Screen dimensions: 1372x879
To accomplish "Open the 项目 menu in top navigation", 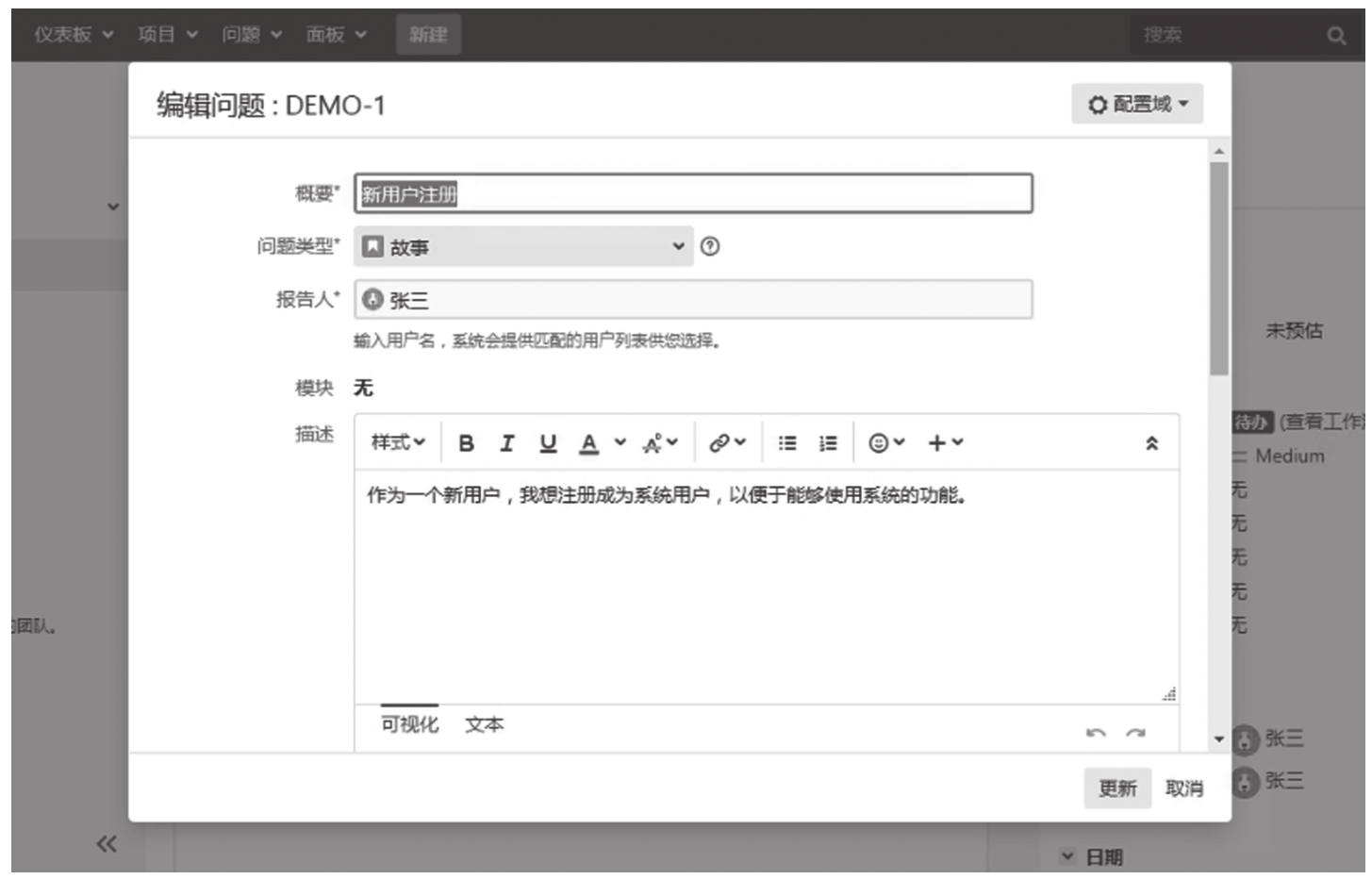I will (x=167, y=35).
